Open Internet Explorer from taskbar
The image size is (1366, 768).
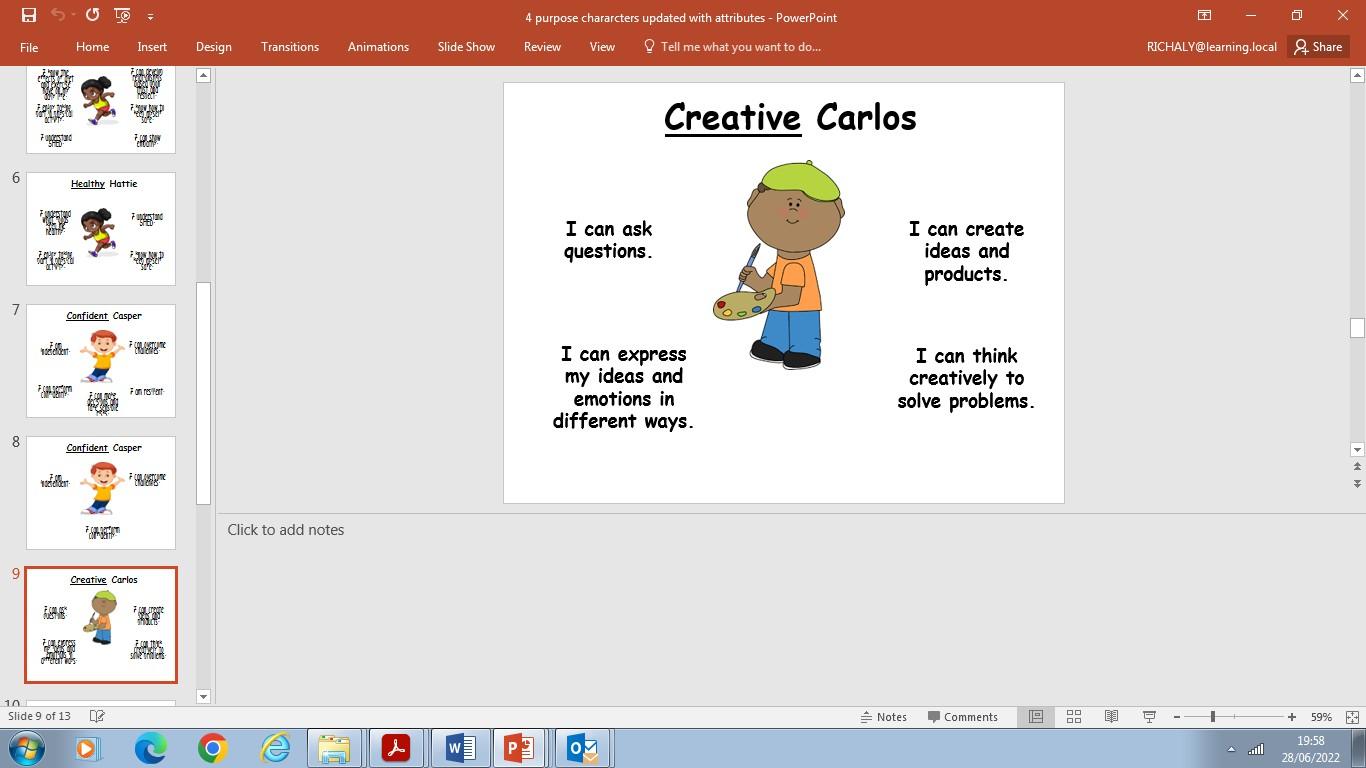(x=274, y=748)
